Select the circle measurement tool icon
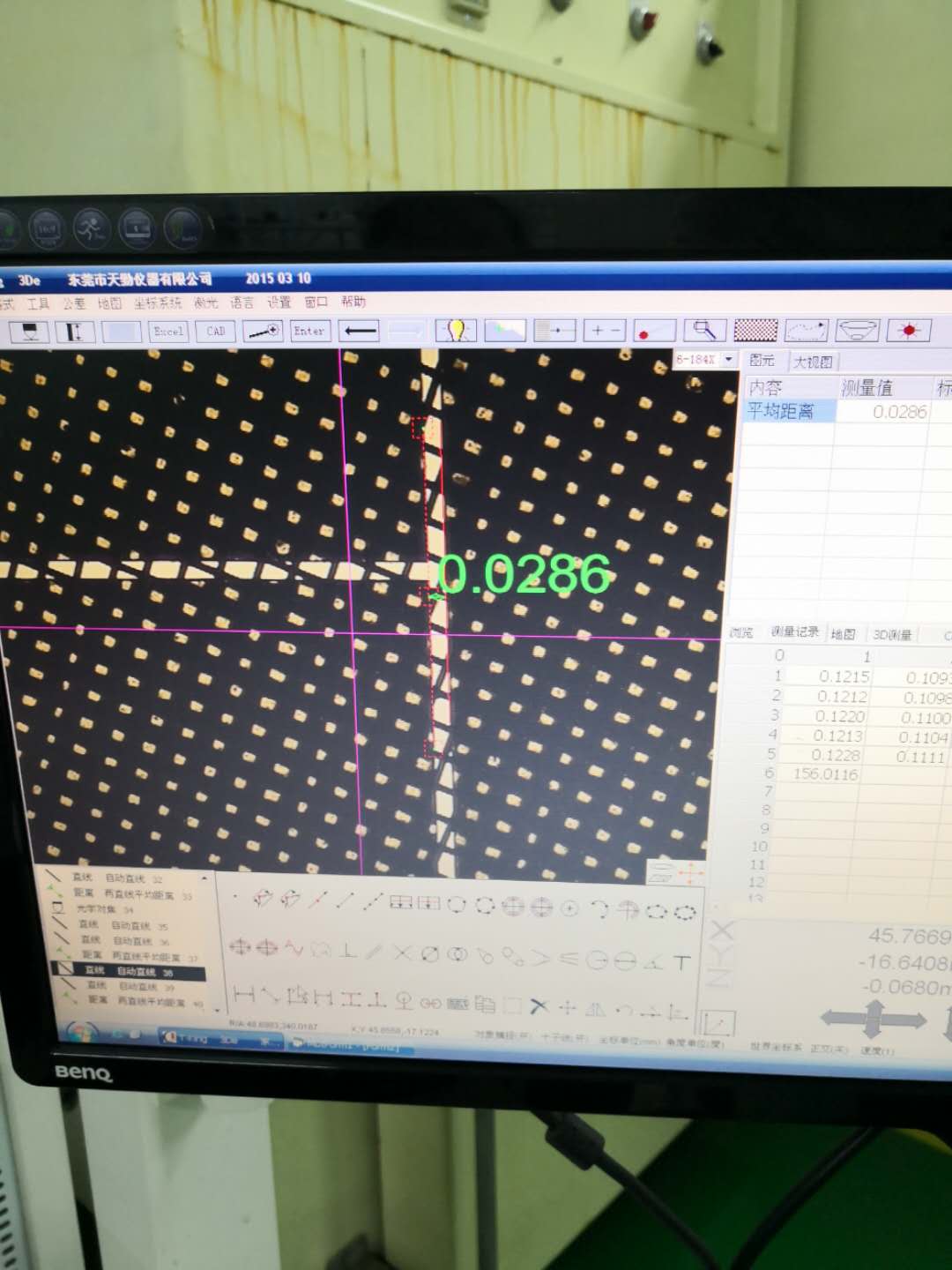Image resolution: width=952 pixels, height=1270 pixels. click(456, 907)
